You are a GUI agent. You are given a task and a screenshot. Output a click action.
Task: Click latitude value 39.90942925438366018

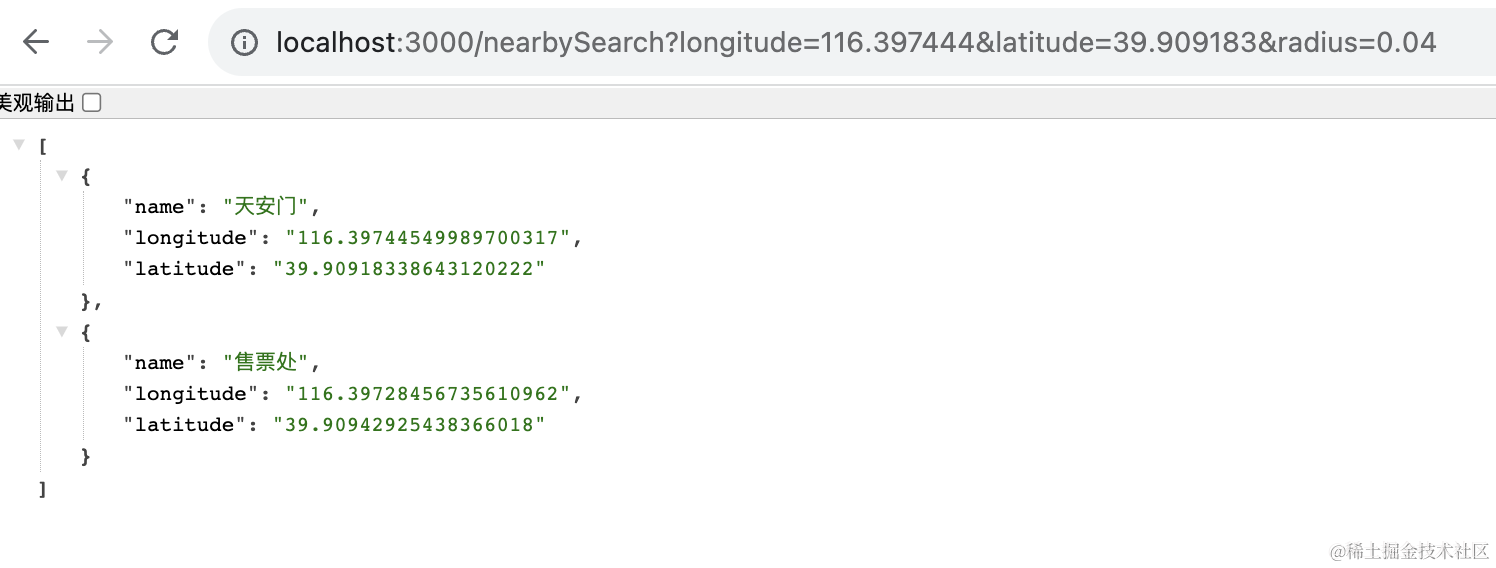click(x=410, y=425)
